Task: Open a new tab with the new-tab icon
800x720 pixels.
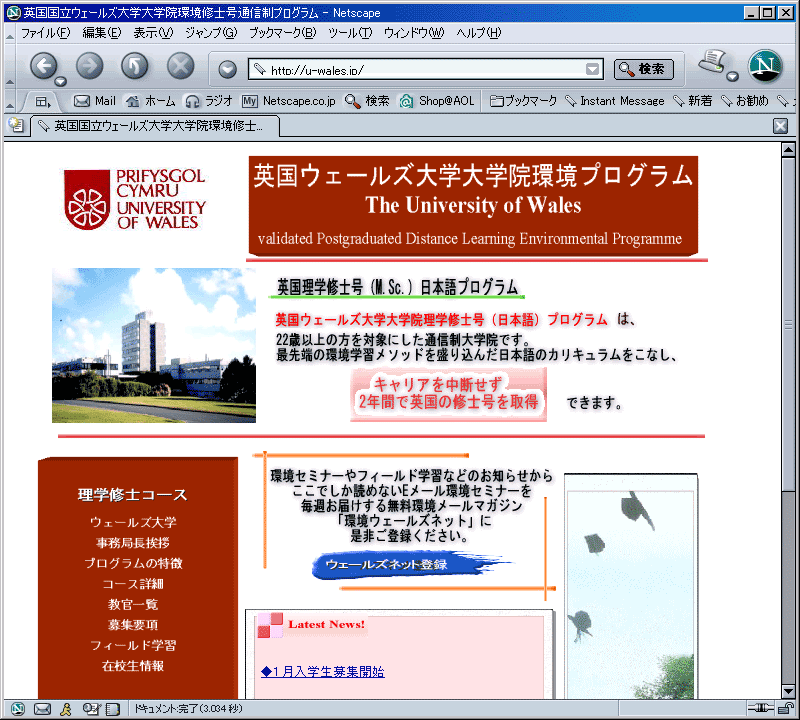Action: coord(16,126)
